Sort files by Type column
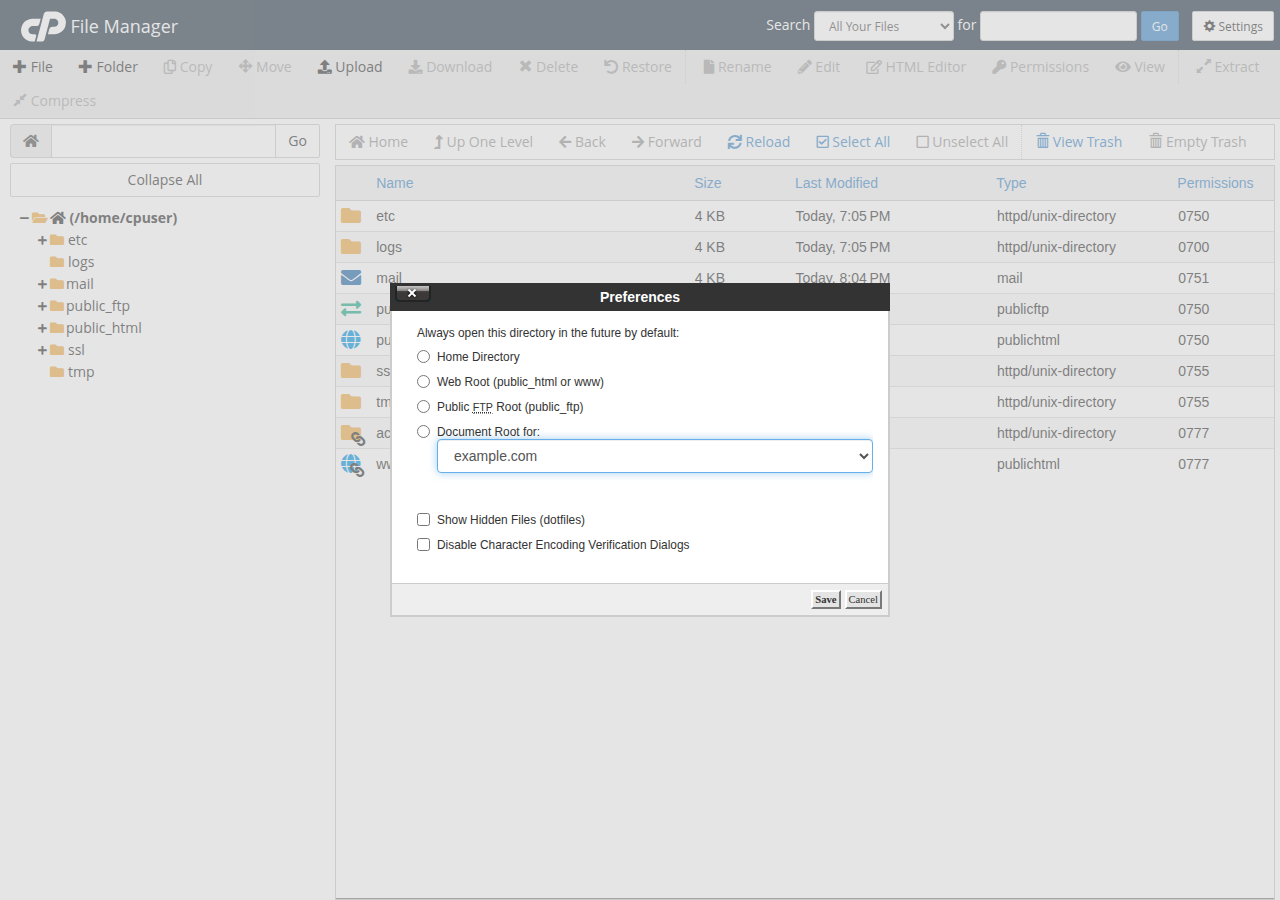Screen dimensions: 1280x900 point(1011,183)
